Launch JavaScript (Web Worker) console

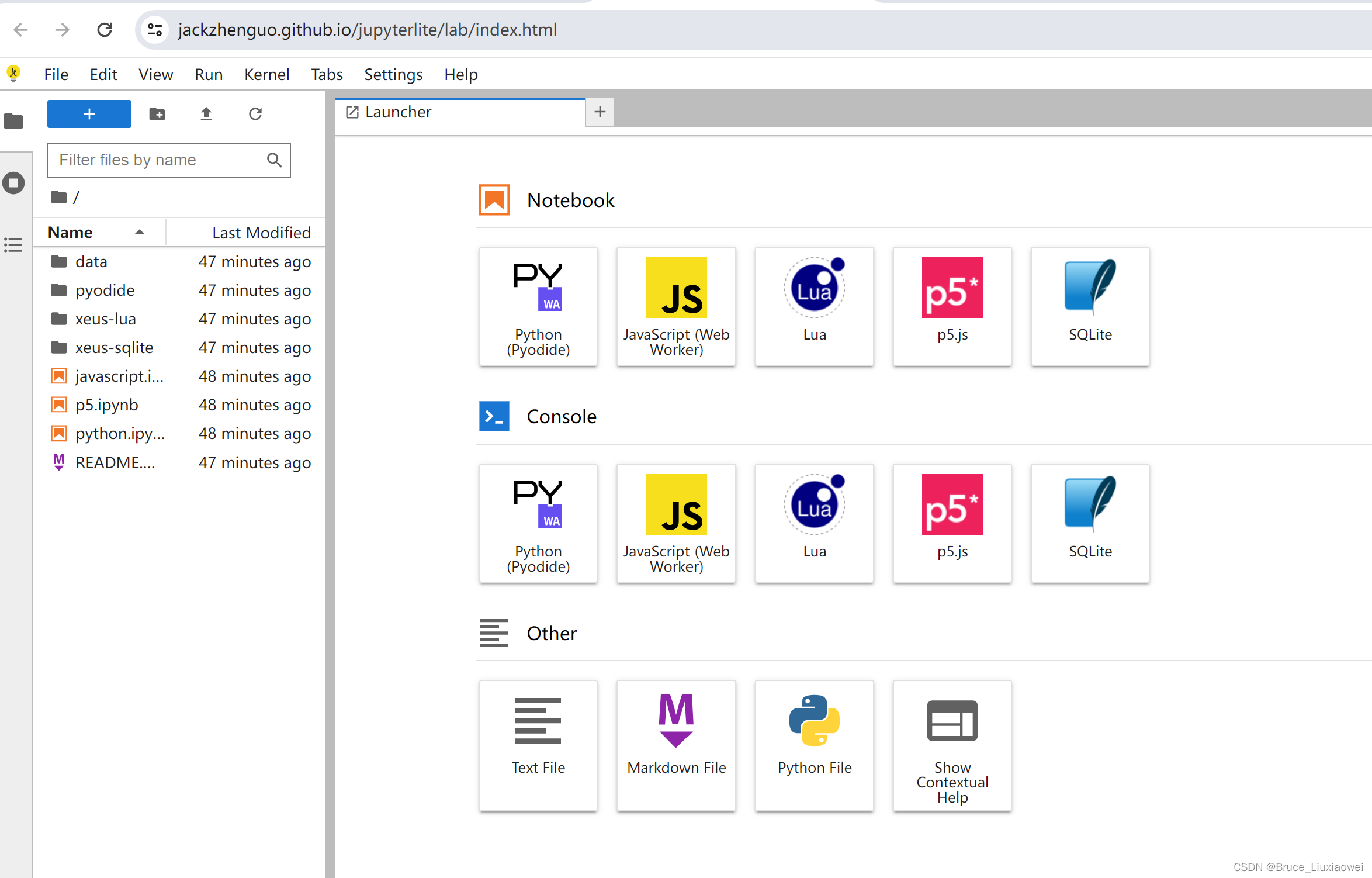tap(676, 524)
